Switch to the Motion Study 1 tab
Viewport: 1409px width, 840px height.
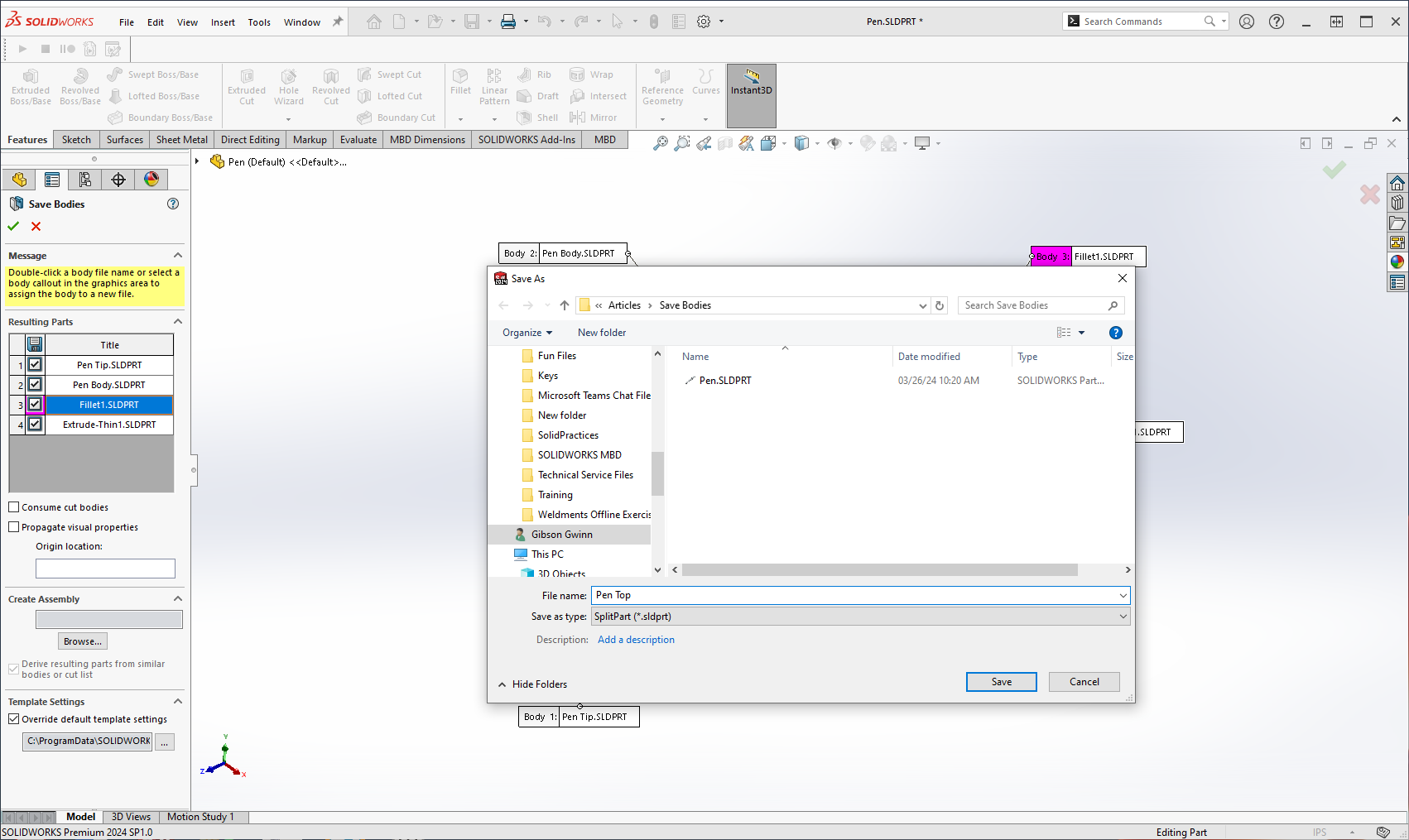pos(200,817)
